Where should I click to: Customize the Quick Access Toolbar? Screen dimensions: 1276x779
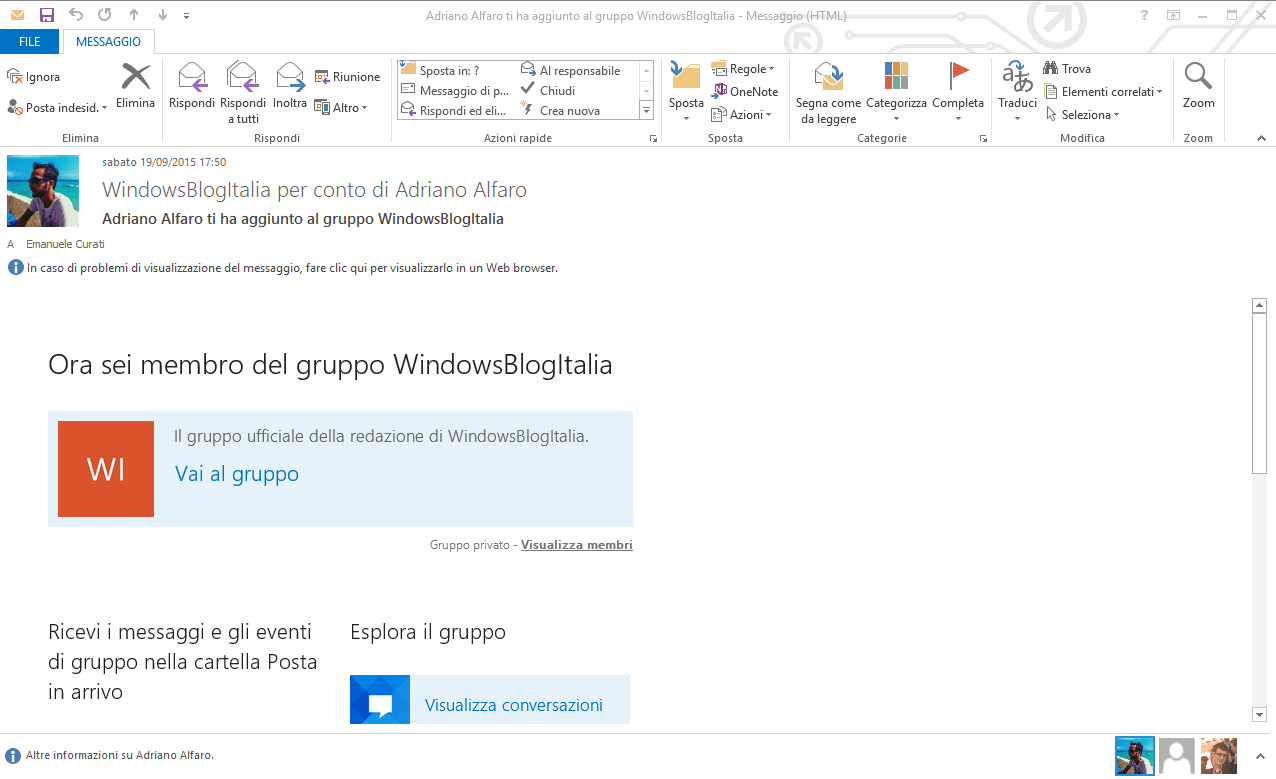(187, 16)
